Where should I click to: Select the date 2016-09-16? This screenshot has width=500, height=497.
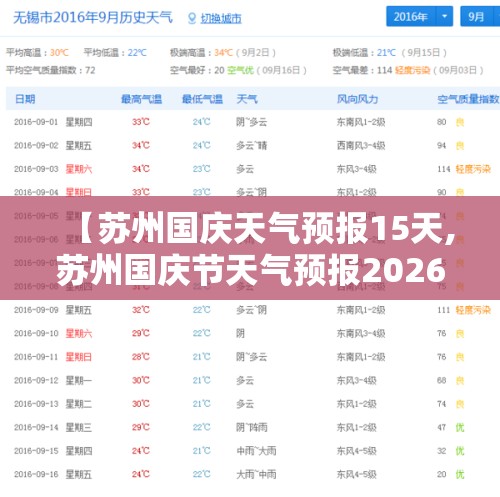pos(36,474)
